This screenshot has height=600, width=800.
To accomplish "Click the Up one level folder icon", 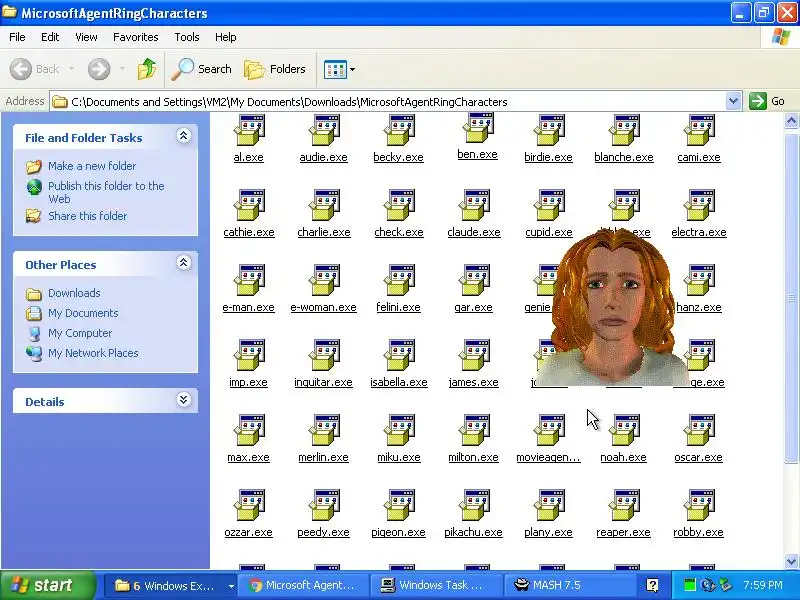I will click(x=147, y=69).
